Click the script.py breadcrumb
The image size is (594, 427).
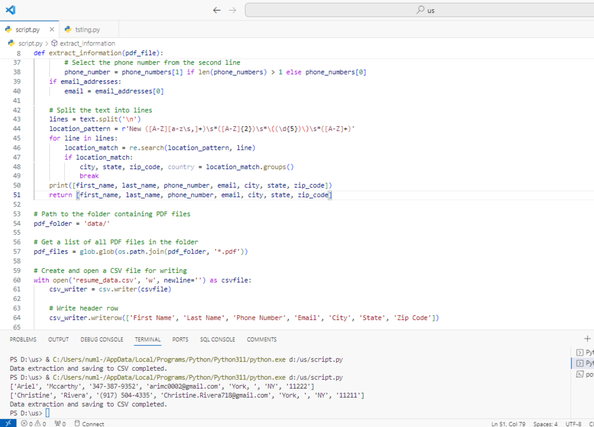pyautogui.click(x=30, y=43)
